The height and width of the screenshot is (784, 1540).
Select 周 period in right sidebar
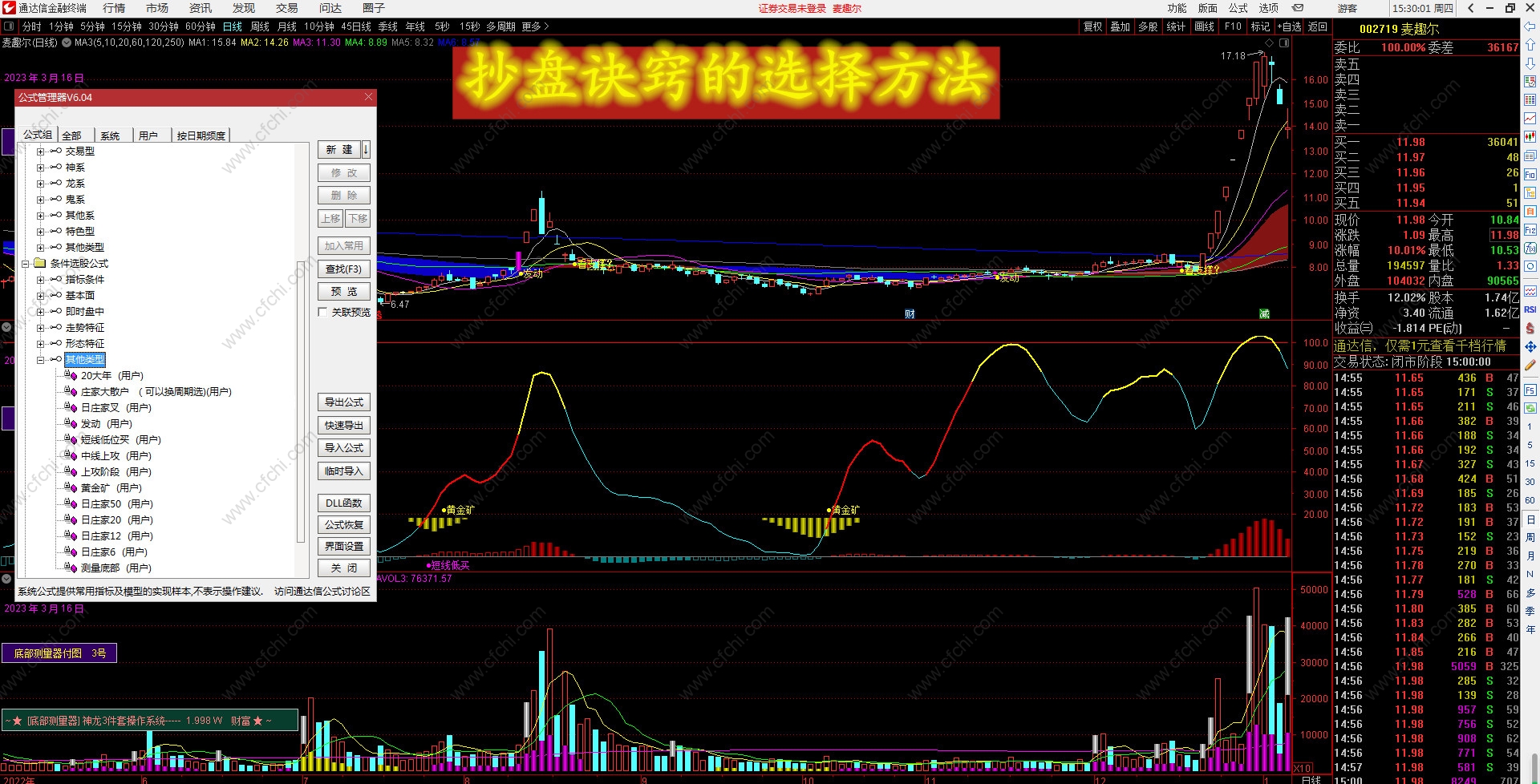(x=1530, y=537)
